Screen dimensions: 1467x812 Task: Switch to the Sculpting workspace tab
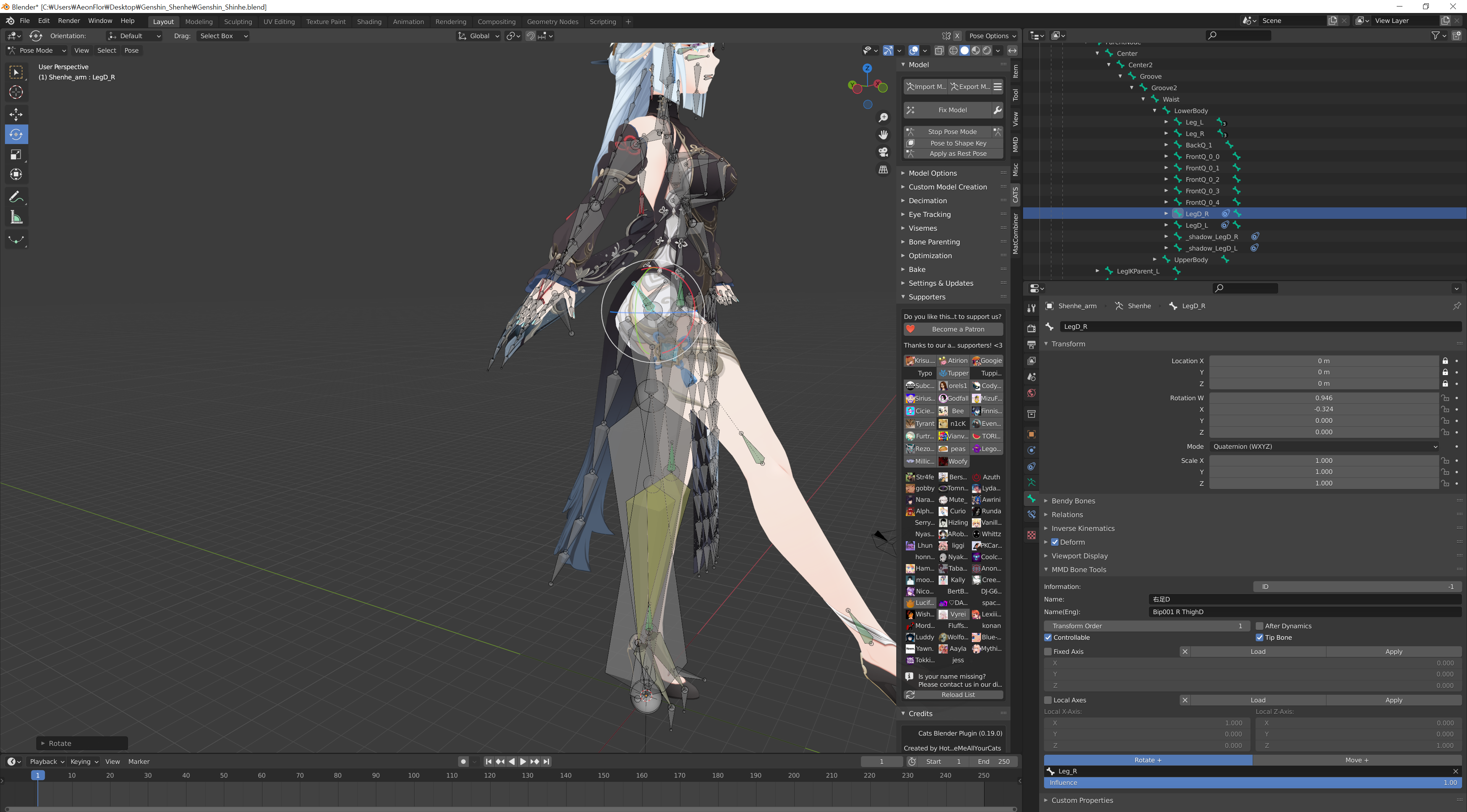click(x=238, y=22)
